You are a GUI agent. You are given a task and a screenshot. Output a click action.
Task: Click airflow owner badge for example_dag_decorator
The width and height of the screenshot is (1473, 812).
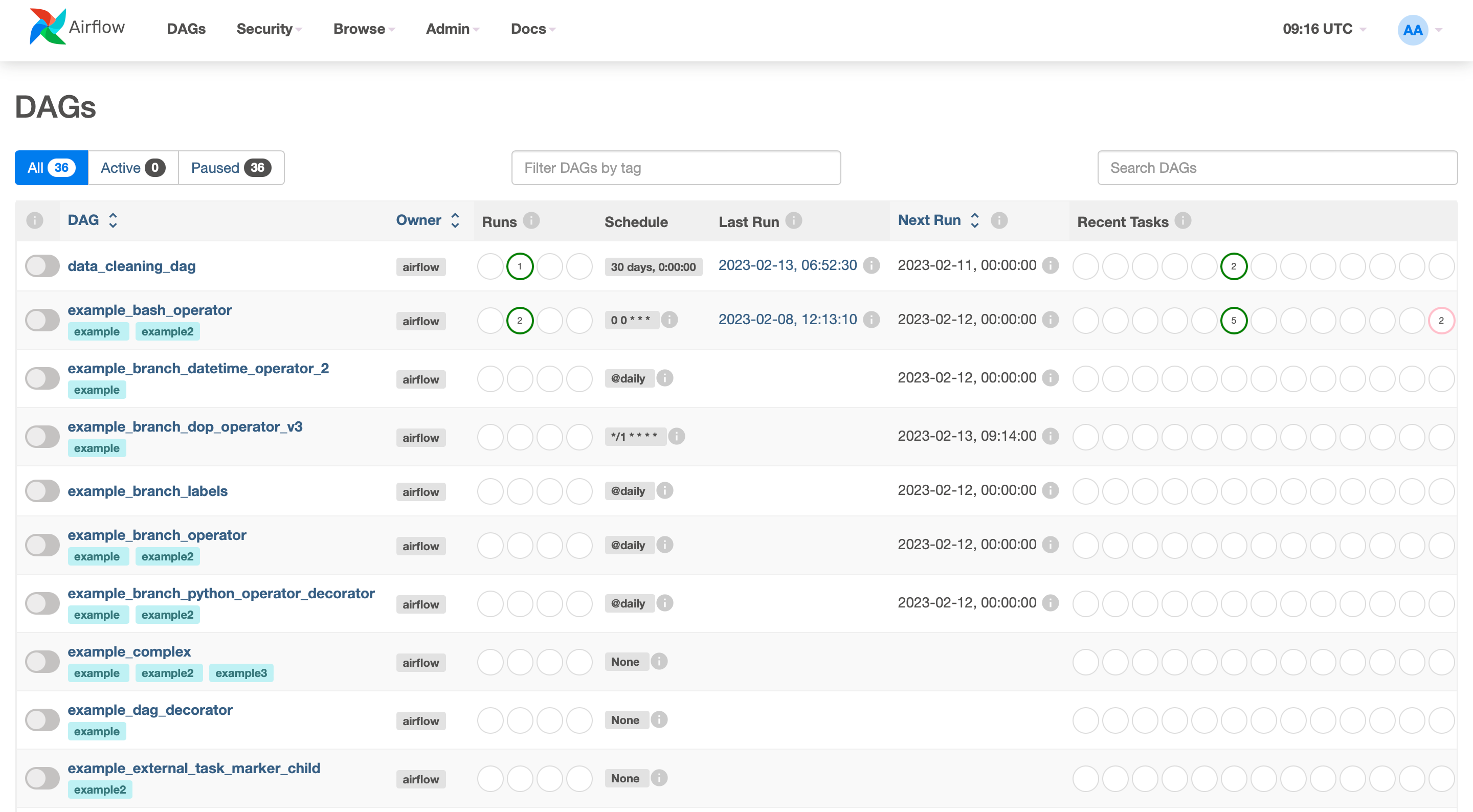point(421,721)
